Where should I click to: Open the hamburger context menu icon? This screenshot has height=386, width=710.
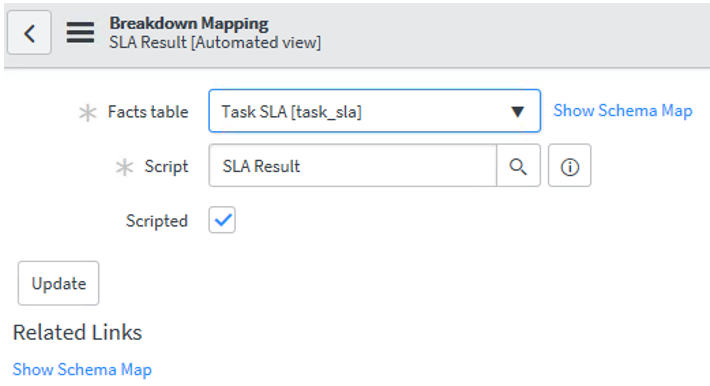coord(80,33)
